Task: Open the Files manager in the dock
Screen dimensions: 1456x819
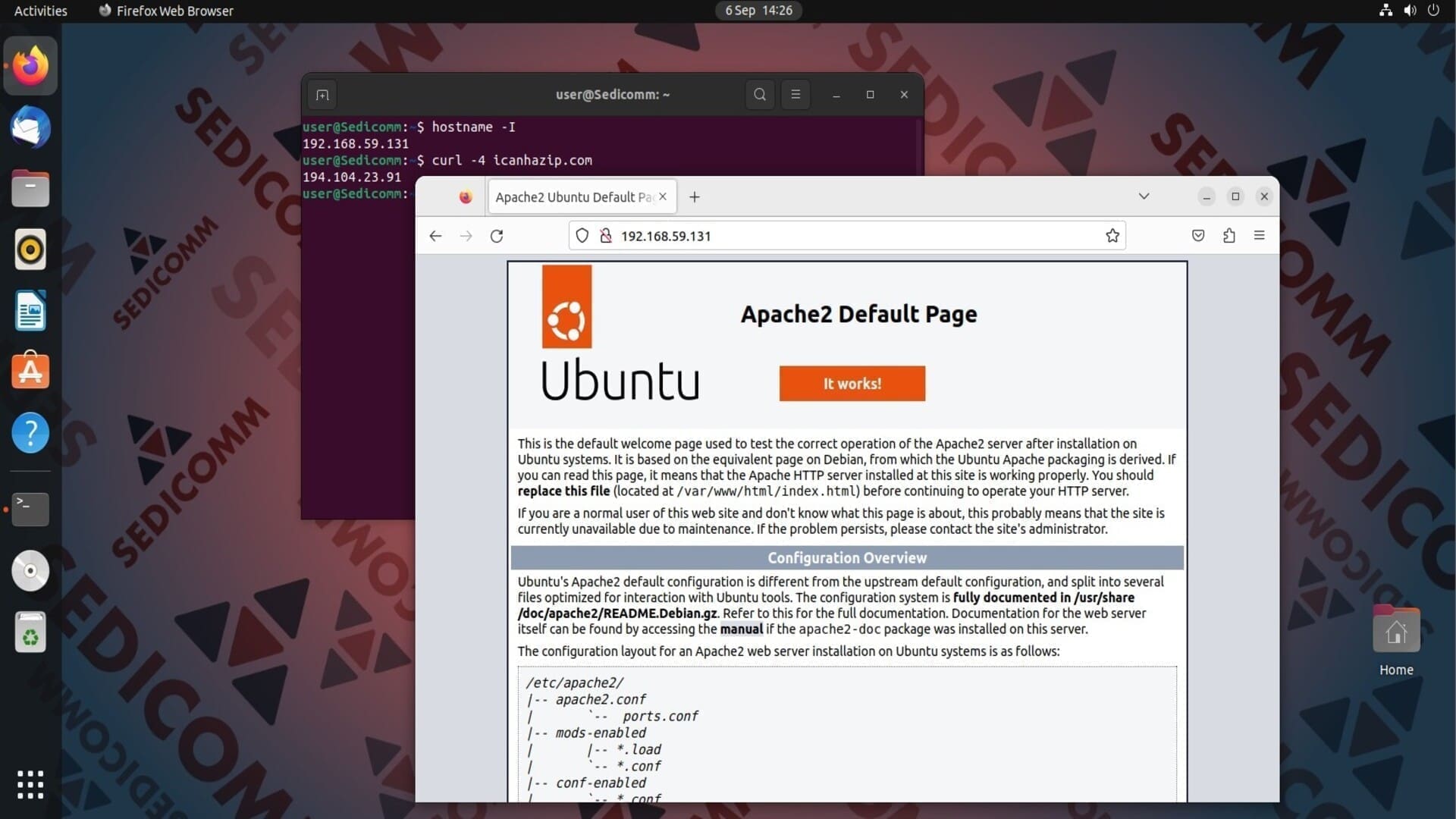Action: (30, 188)
